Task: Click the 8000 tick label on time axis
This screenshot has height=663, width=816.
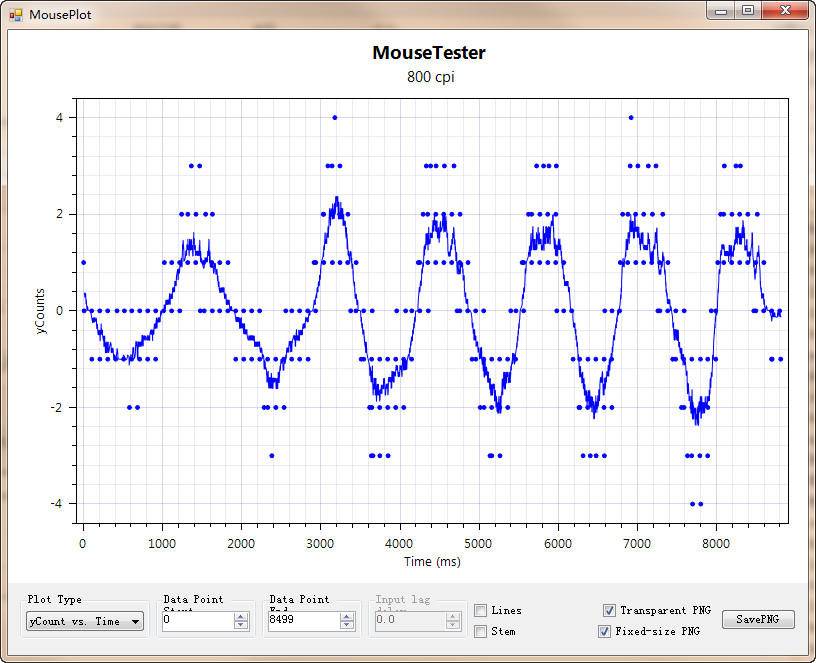Action: 716,544
